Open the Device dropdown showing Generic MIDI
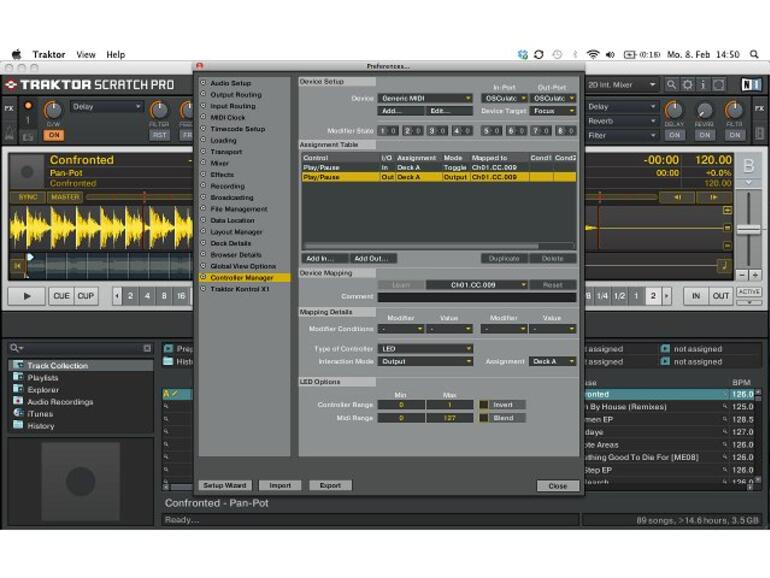Image resolution: width=770 pixels, height=578 pixels. click(x=425, y=98)
